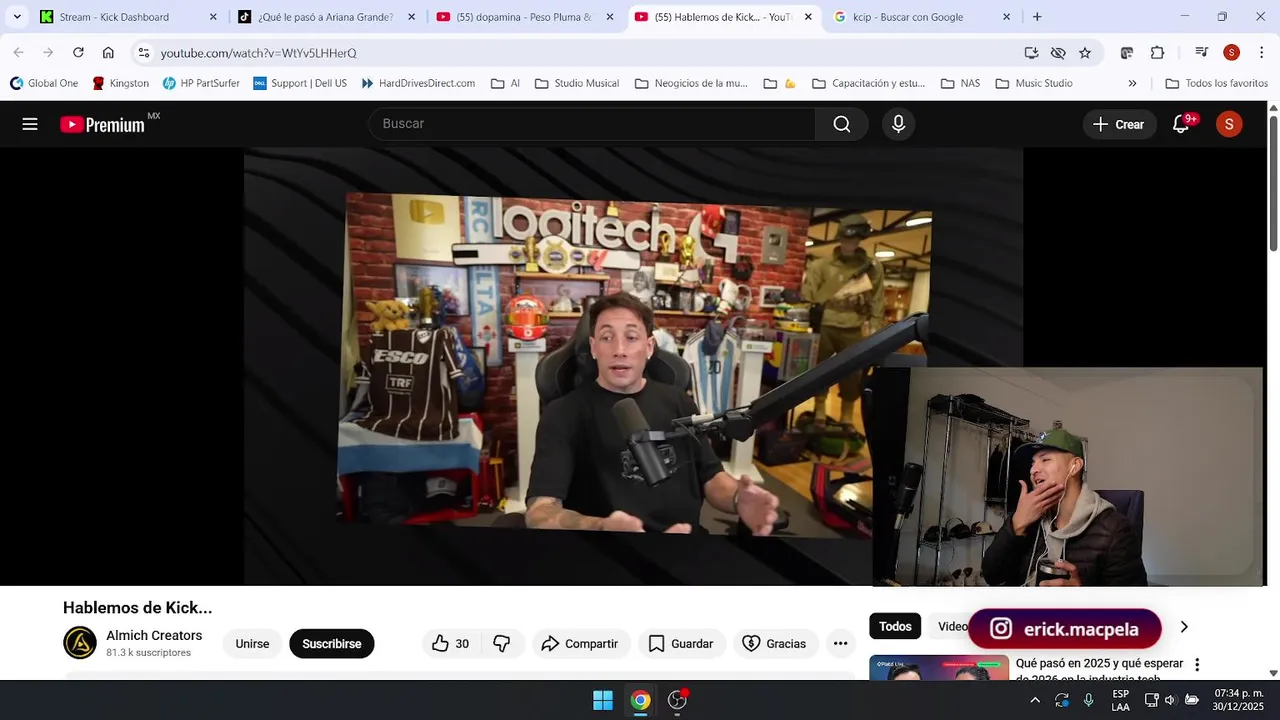
Task: Open Almich Creators channel name link
Action: (154, 635)
